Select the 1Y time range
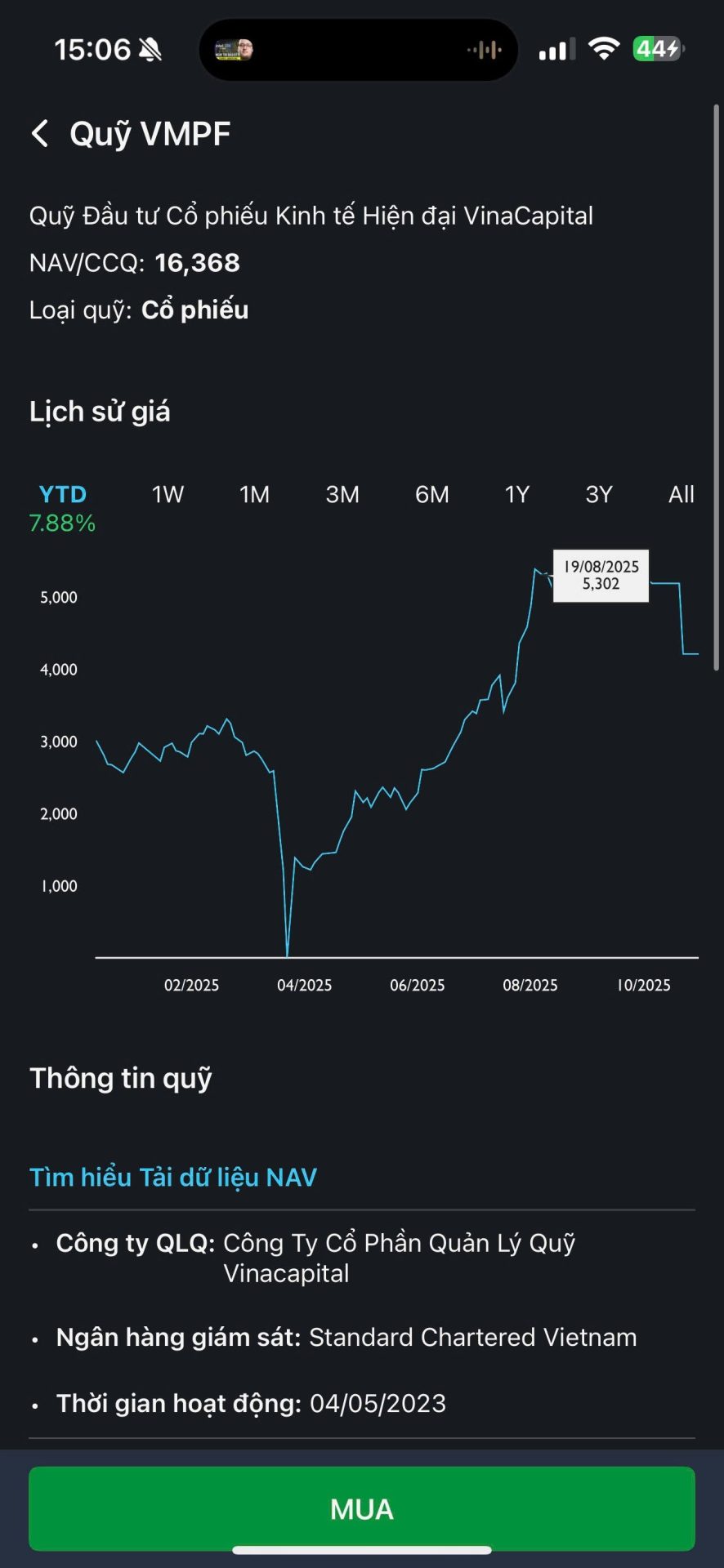This screenshot has width=724, height=1568. 516,494
